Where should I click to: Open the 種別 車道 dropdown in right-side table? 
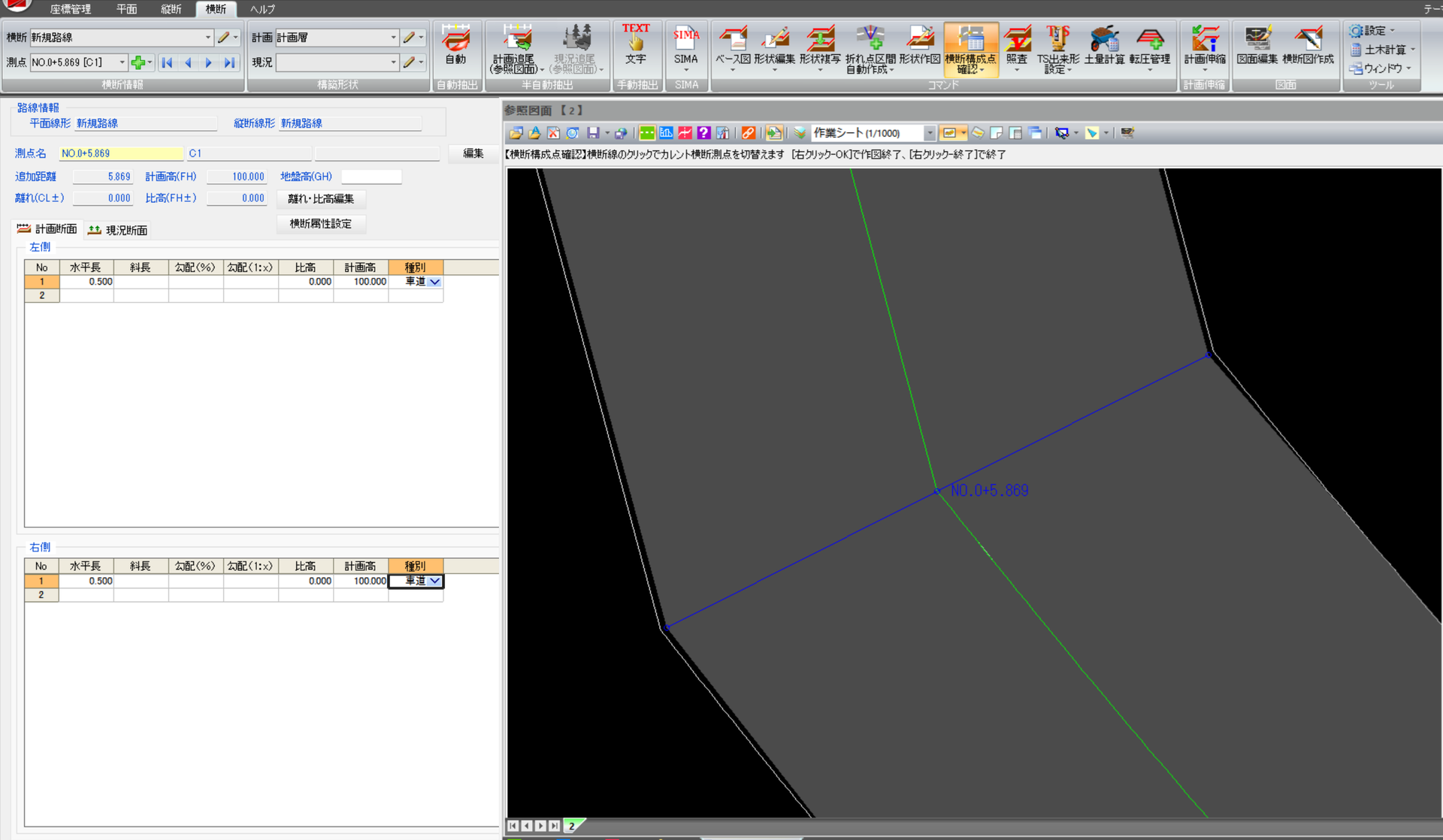point(434,581)
